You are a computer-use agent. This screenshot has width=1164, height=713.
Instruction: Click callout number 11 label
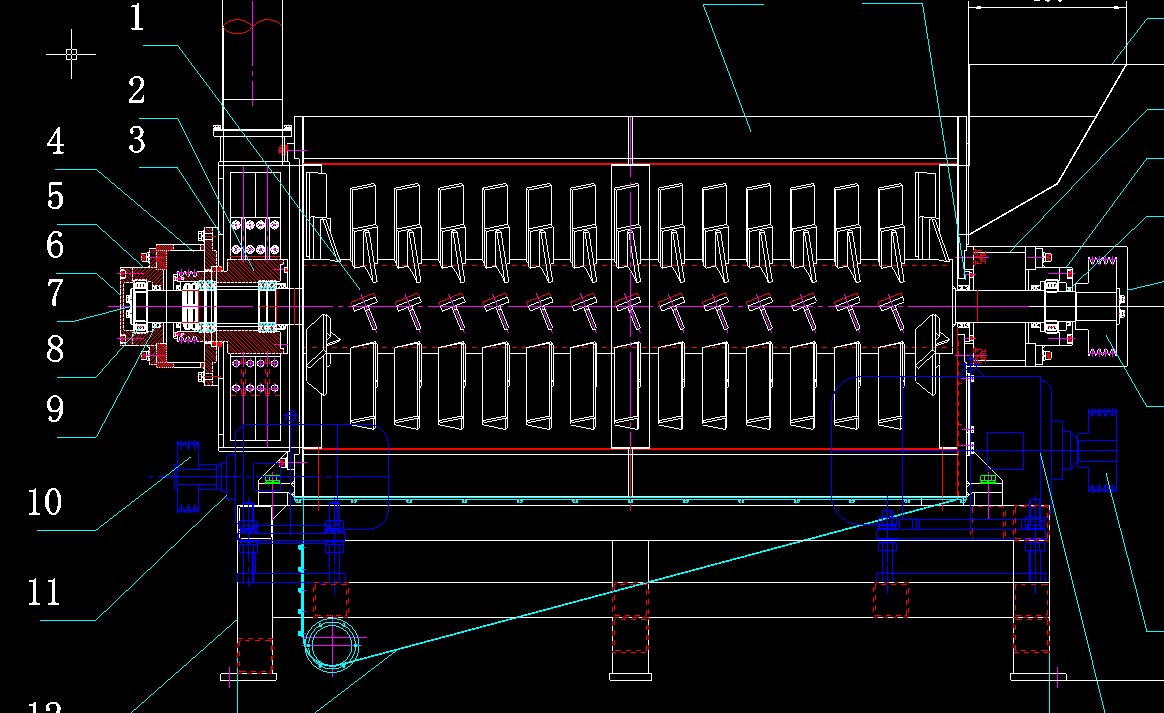45,592
